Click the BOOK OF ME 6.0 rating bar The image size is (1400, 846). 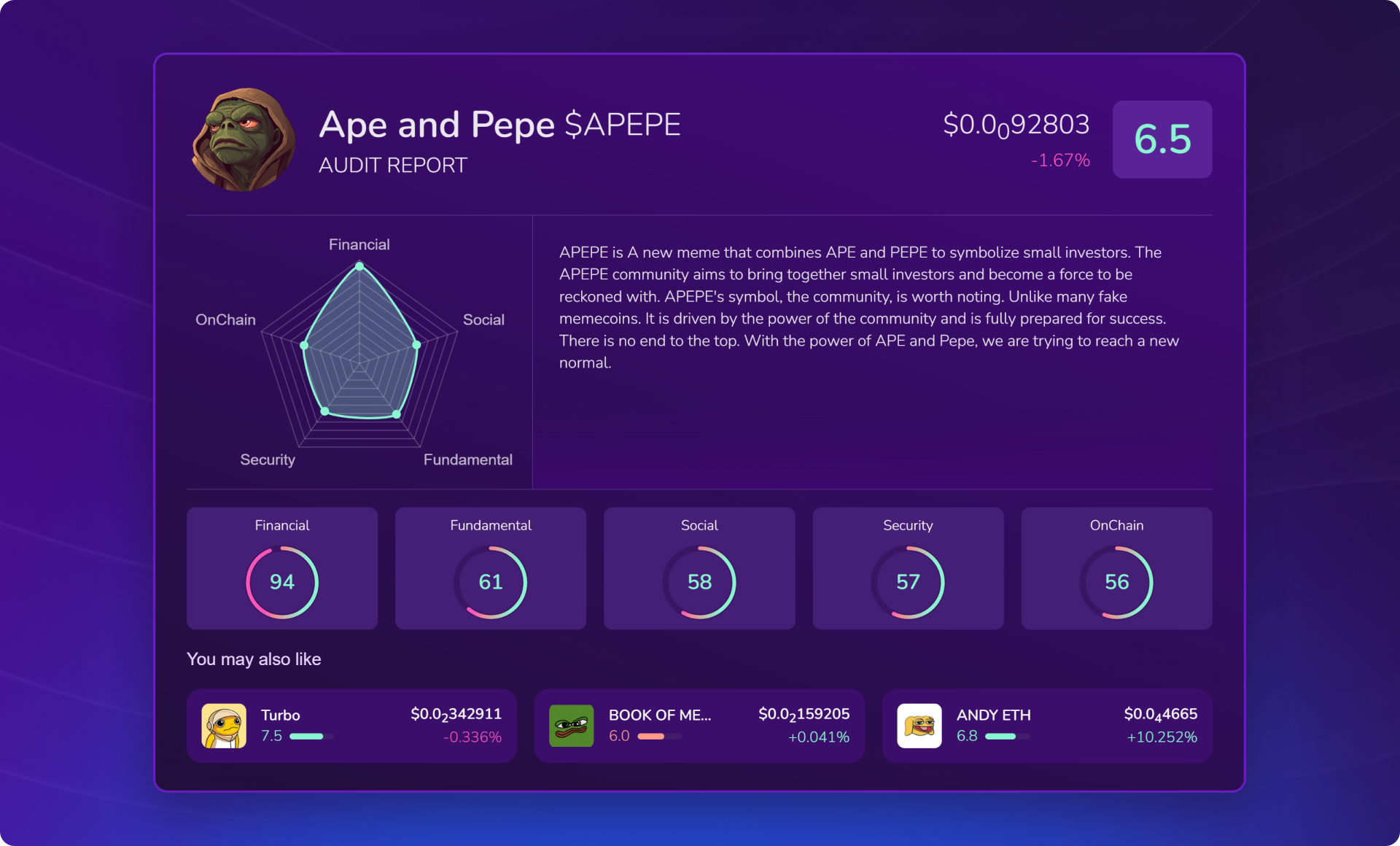click(659, 737)
